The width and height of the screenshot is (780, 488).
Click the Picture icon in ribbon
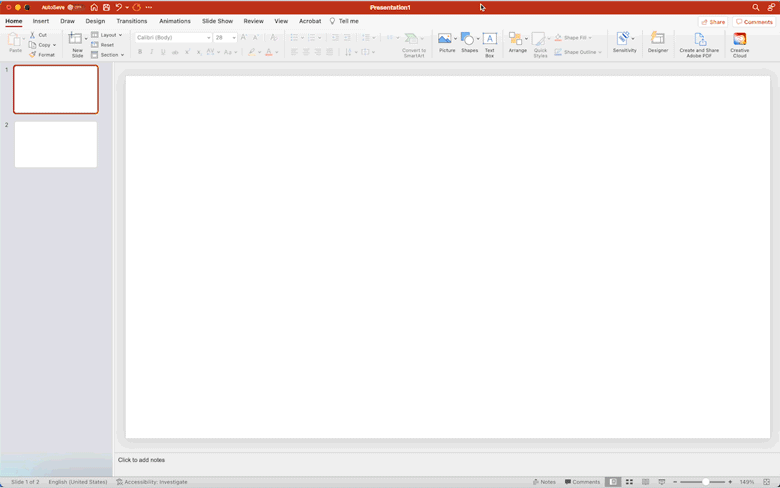point(446,41)
